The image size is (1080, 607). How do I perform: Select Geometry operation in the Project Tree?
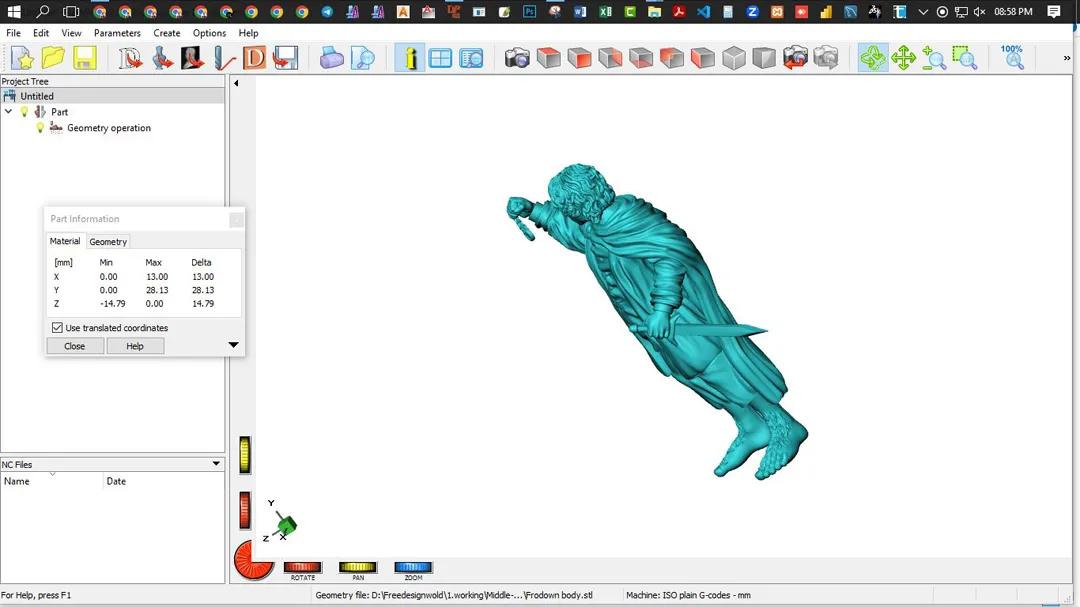109,128
